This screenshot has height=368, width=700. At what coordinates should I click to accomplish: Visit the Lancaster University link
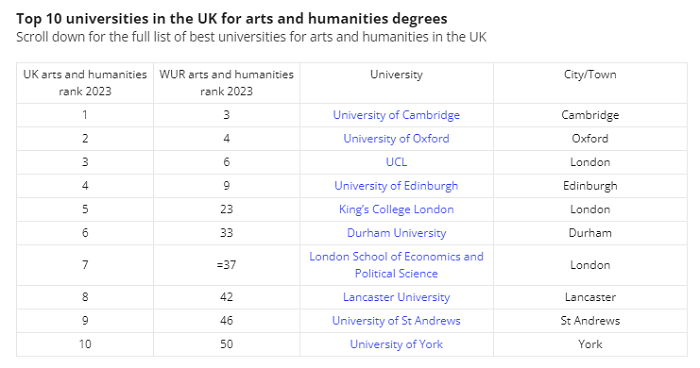pyautogui.click(x=396, y=297)
